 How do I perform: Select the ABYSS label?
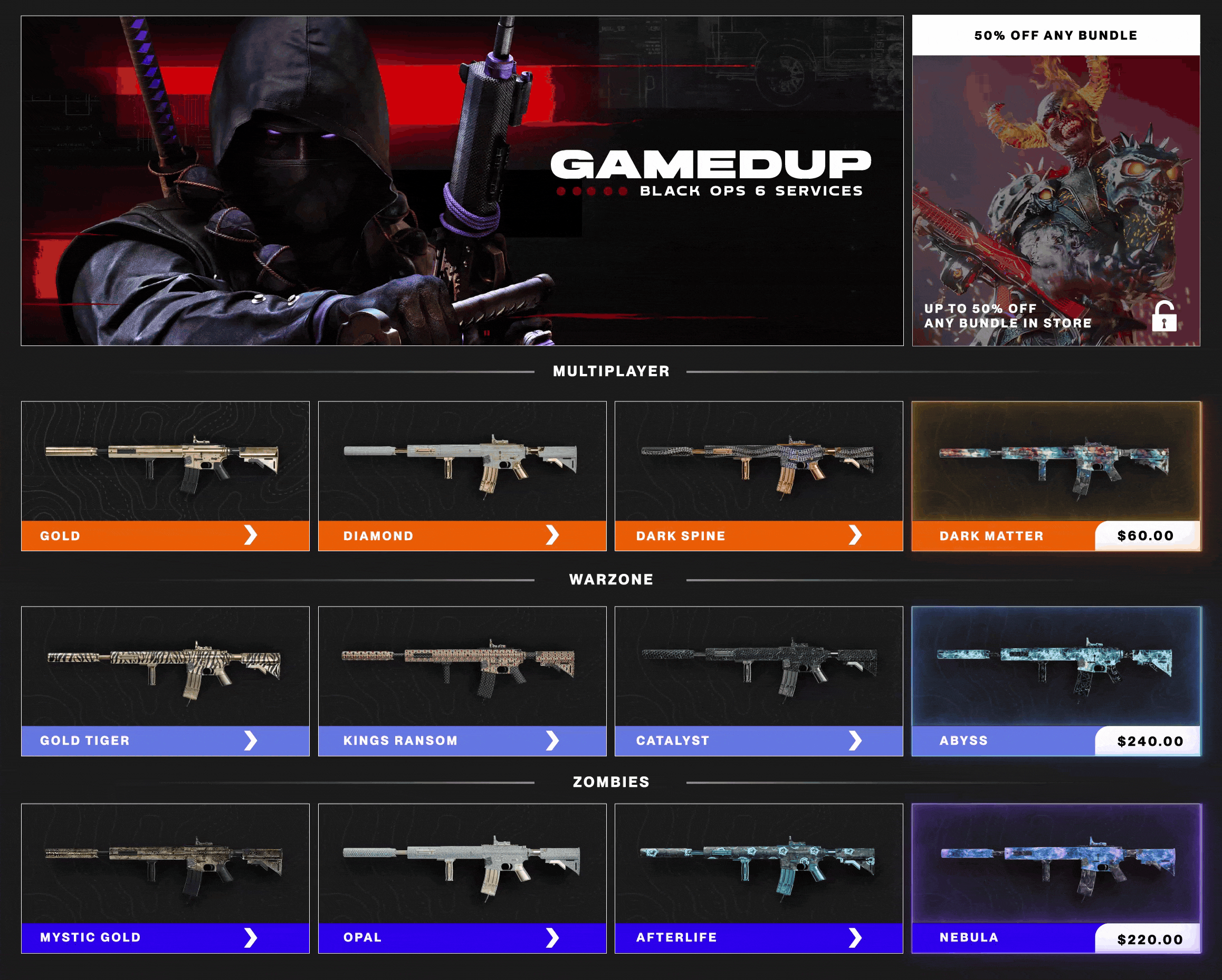963,741
